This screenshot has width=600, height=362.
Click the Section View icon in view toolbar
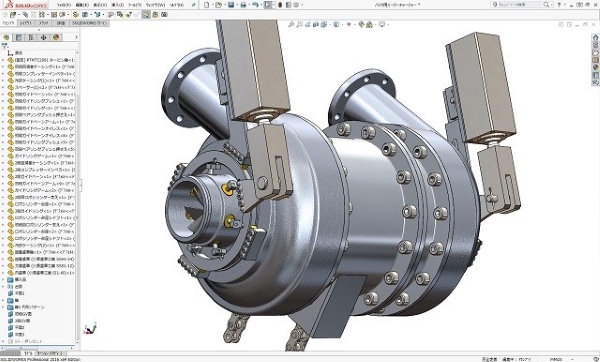tap(316, 24)
